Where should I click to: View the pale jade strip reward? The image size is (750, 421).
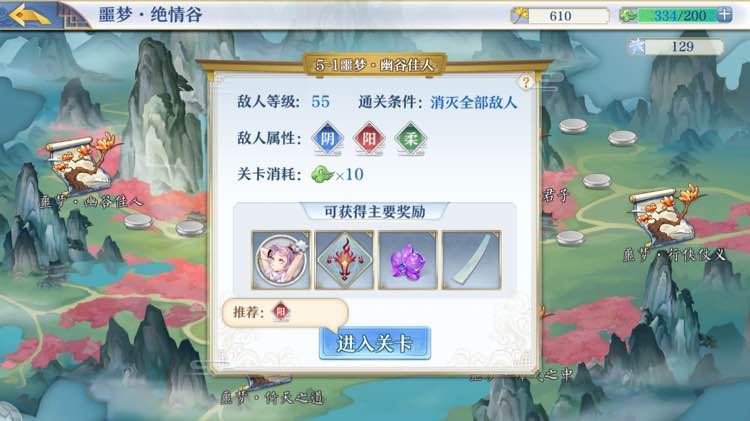click(471, 260)
